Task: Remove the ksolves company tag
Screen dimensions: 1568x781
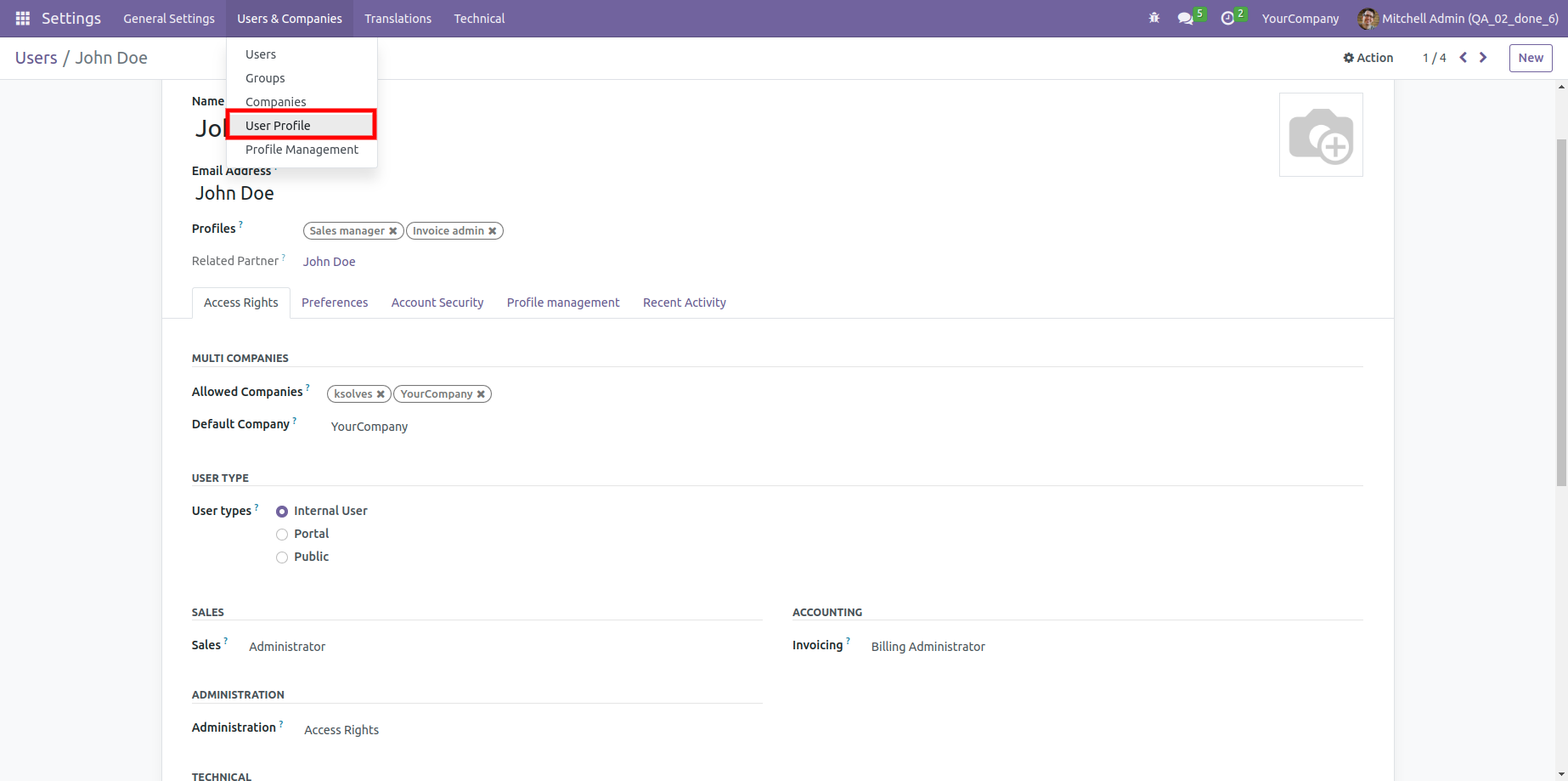Action: point(381,394)
